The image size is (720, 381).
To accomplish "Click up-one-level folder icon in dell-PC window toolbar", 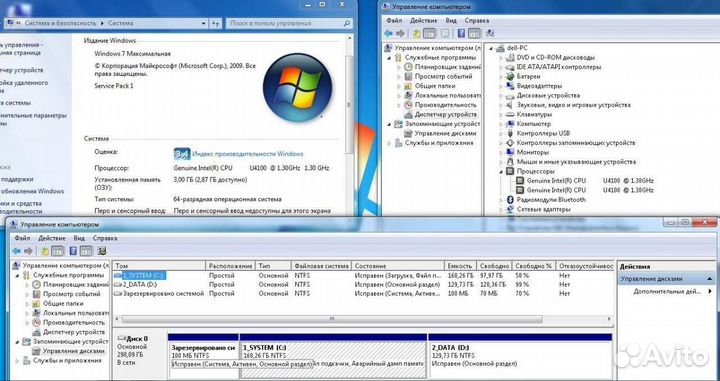I will click(x=417, y=33).
